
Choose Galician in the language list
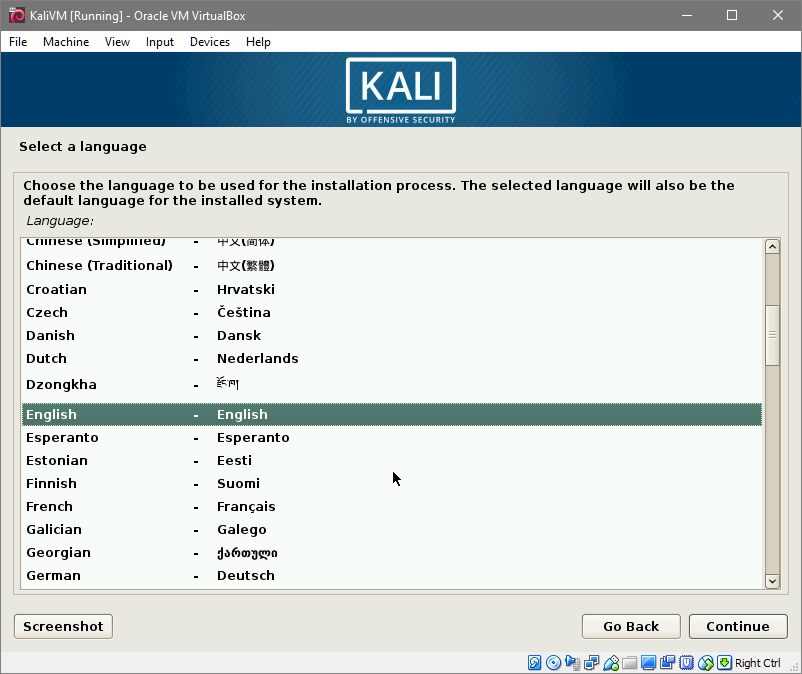click(392, 530)
